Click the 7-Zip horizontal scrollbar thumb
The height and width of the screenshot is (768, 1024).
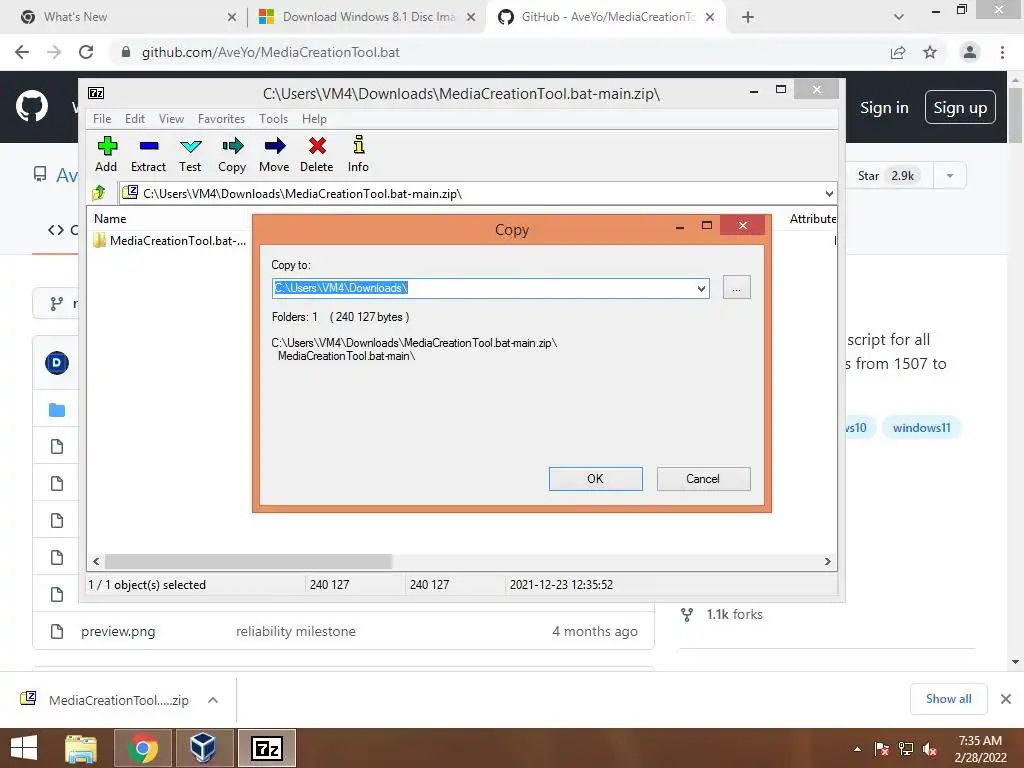248,562
